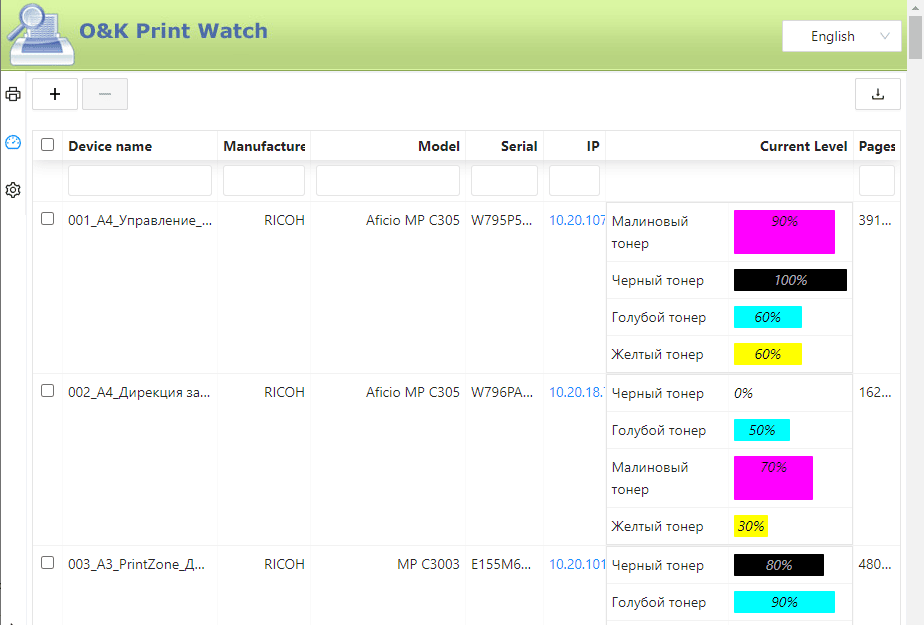Click pages value 162... cell
The height and width of the screenshot is (625, 924).
[875, 392]
